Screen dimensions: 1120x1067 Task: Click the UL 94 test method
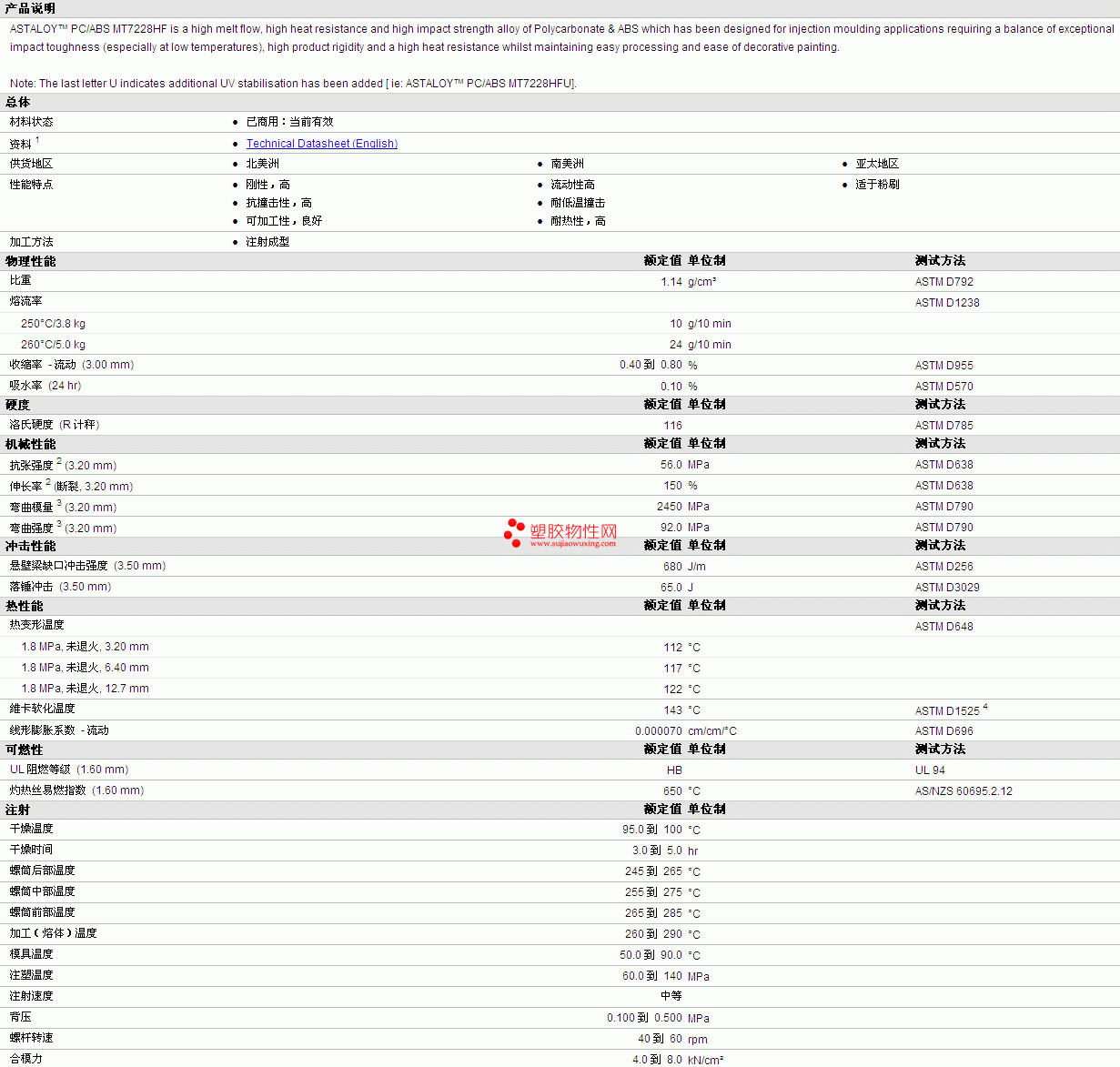[x=930, y=770]
